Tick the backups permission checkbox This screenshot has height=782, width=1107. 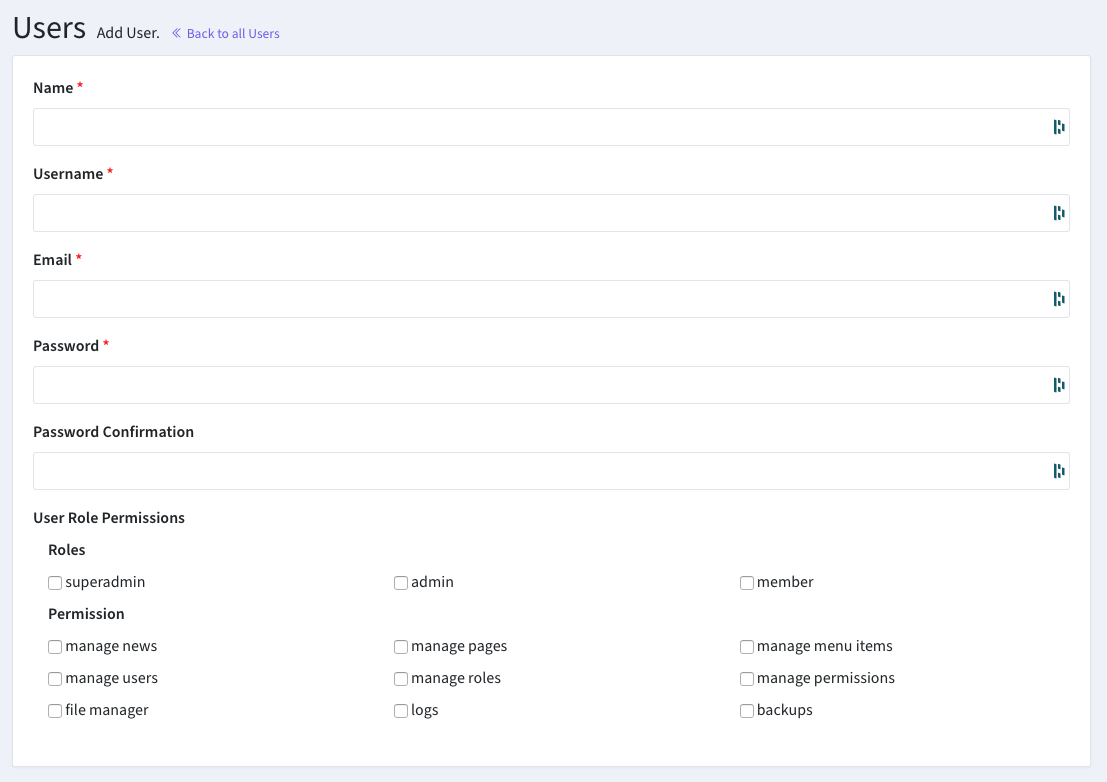tap(747, 711)
